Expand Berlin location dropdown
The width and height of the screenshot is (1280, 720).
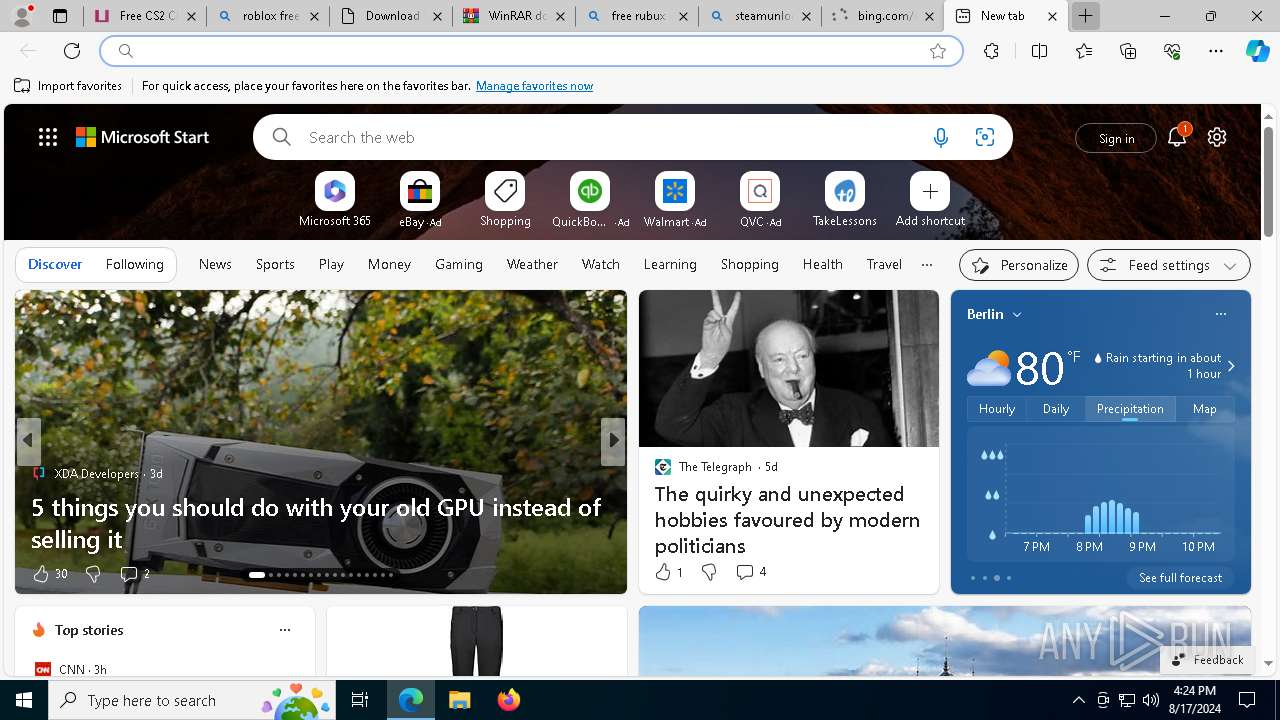tap(1017, 314)
